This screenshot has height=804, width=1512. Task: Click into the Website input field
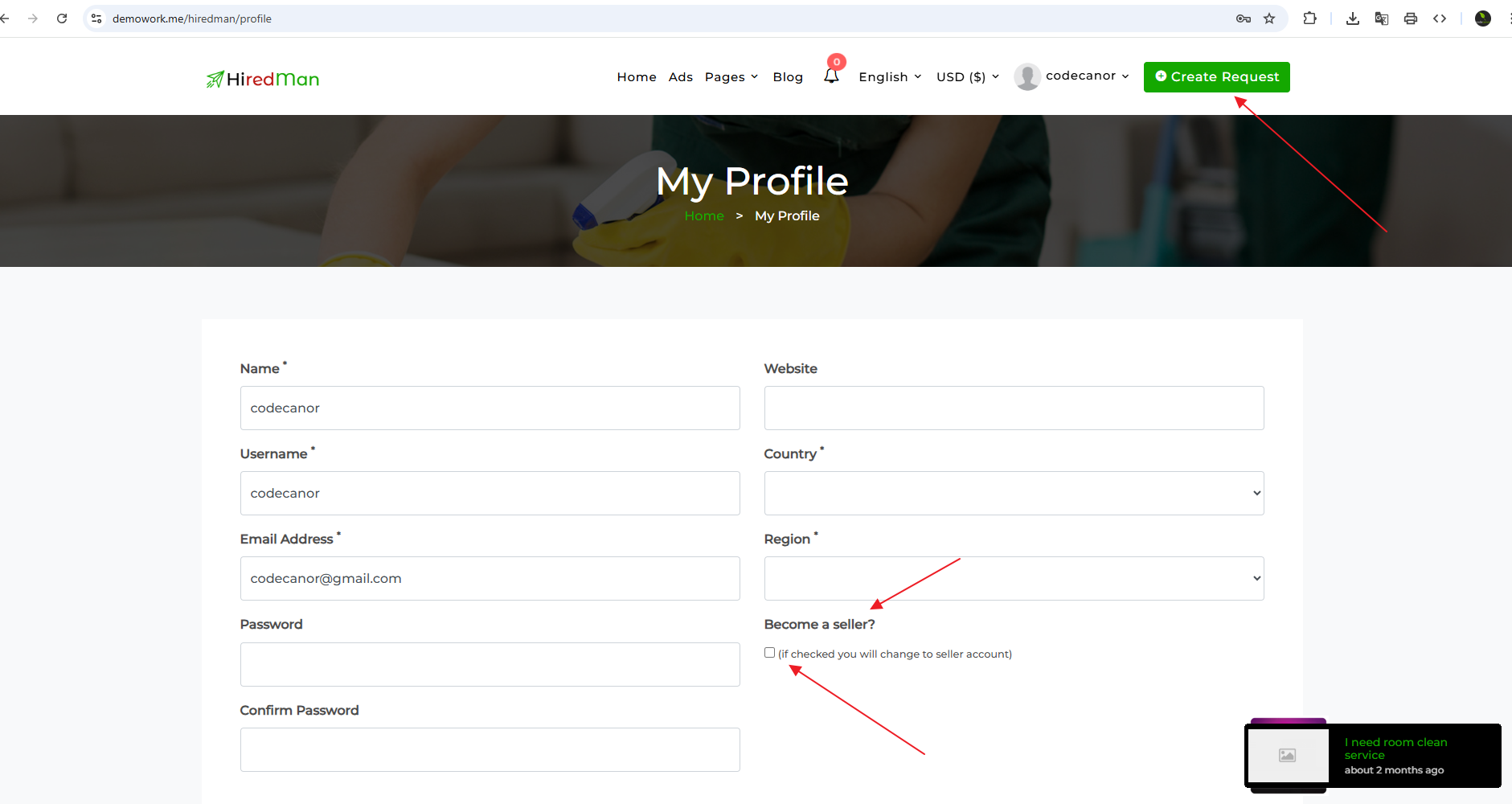[1014, 408]
